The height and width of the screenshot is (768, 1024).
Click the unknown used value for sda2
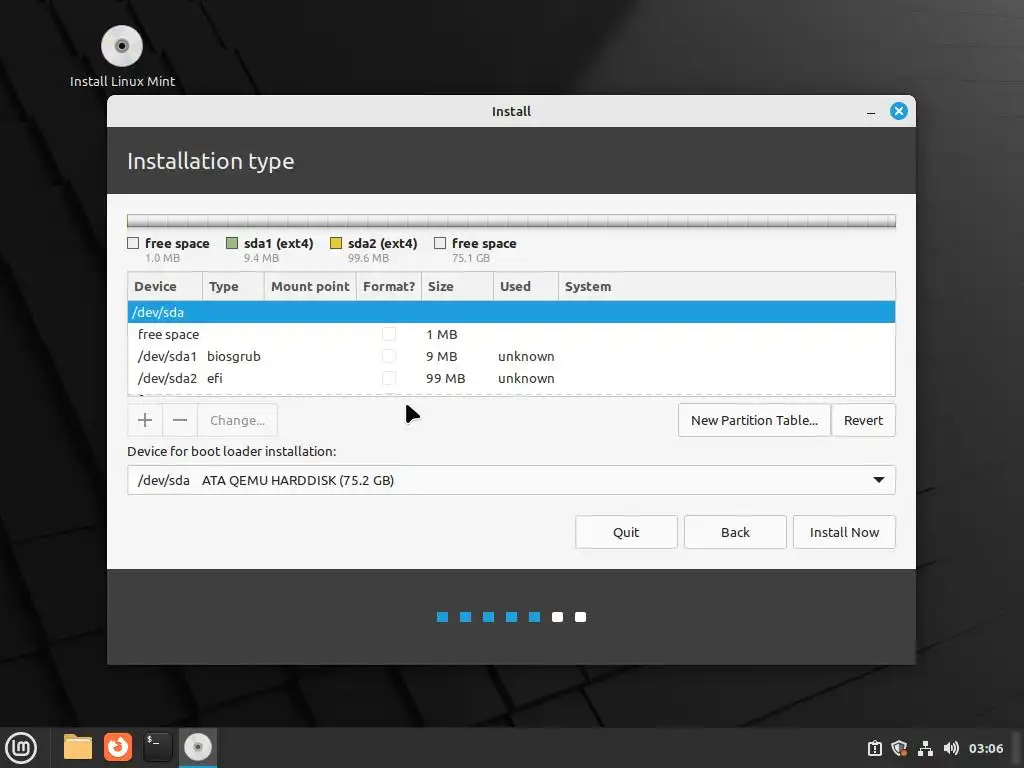click(x=526, y=378)
